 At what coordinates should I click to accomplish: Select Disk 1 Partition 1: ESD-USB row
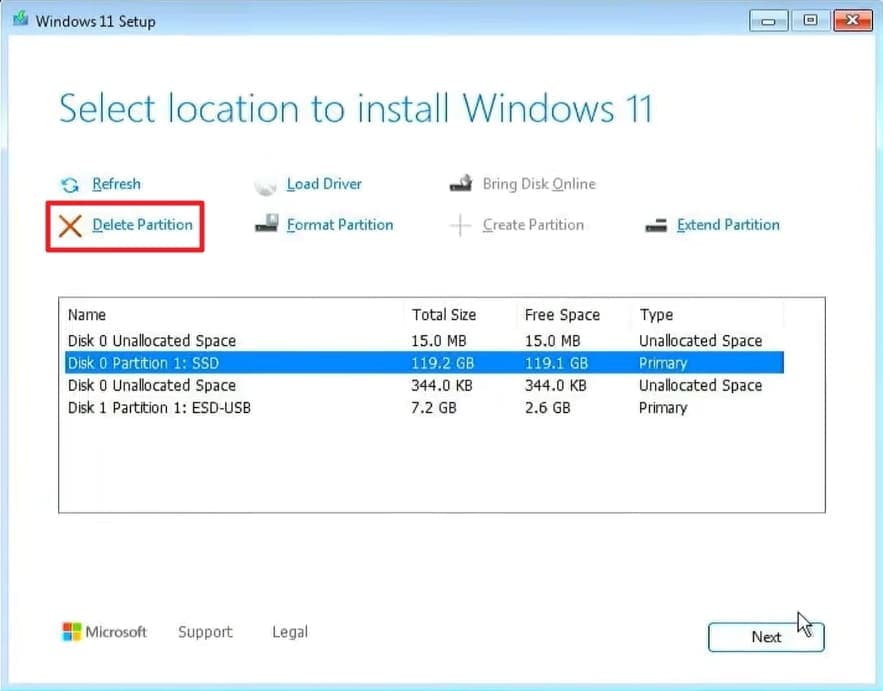tap(425, 408)
